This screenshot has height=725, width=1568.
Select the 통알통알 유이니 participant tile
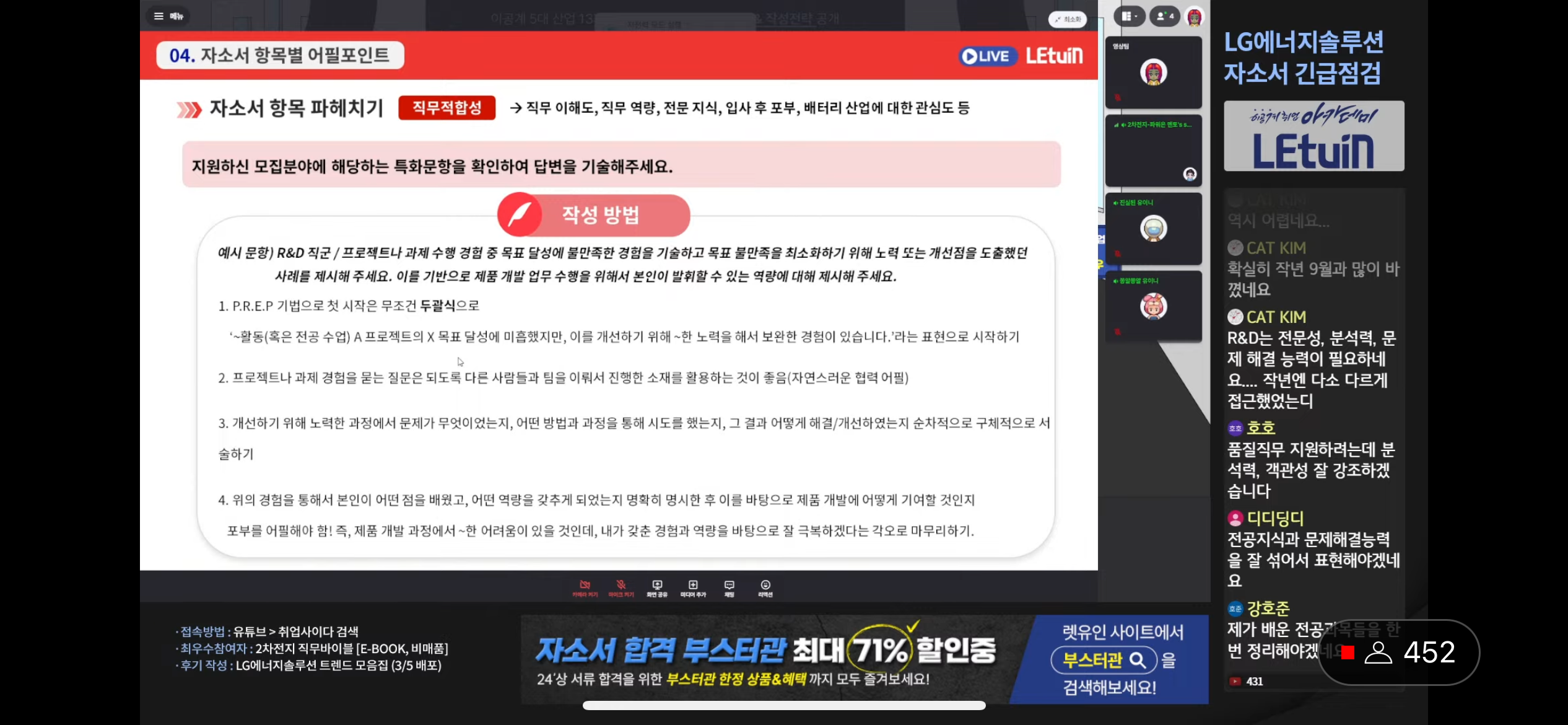1153,306
